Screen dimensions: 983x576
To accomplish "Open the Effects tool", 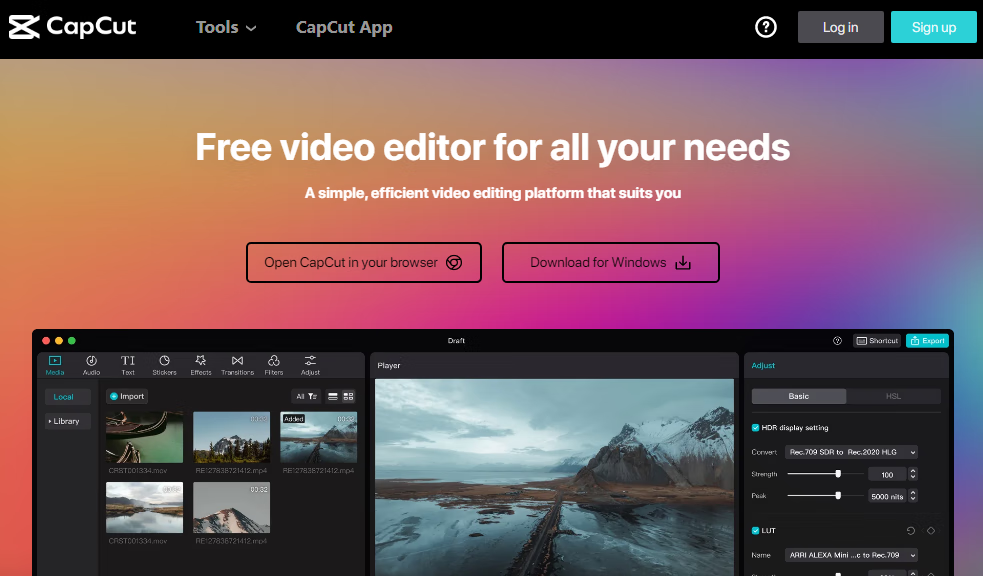I will (201, 365).
